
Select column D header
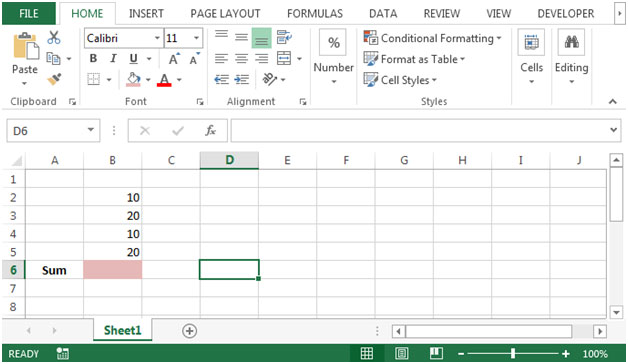[x=229, y=161]
